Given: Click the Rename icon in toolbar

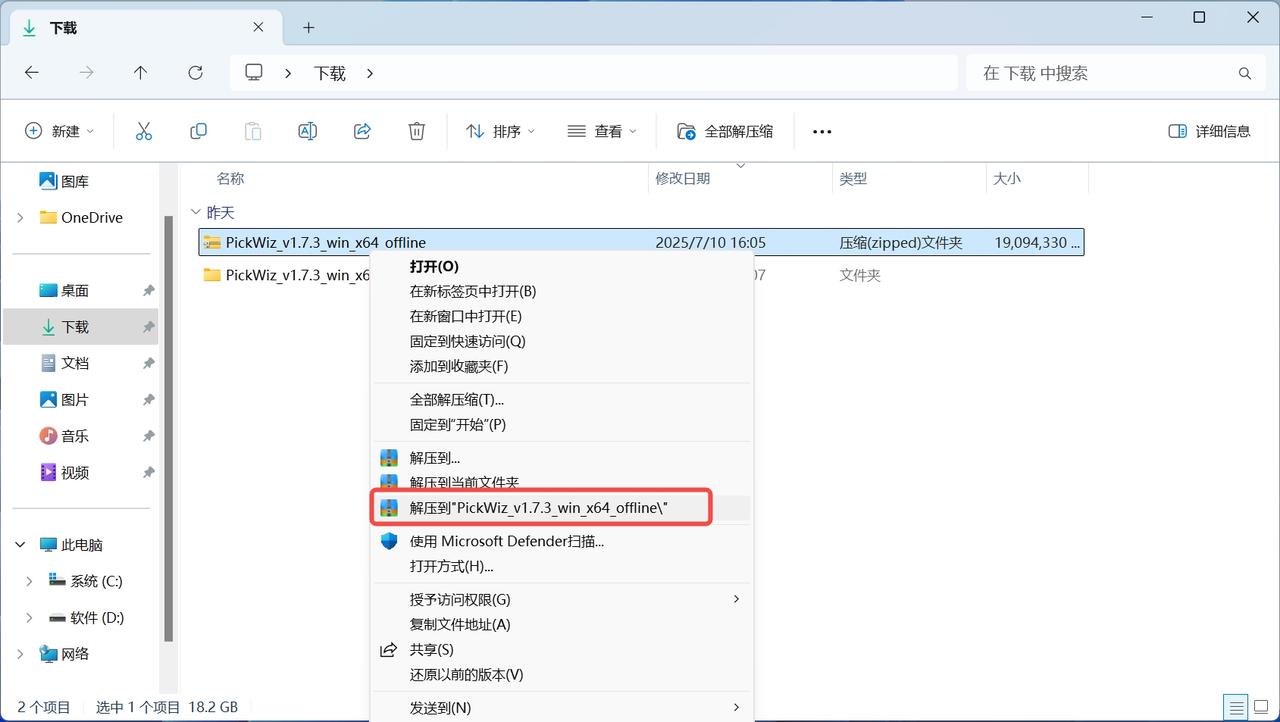Looking at the screenshot, I should 308,131.
